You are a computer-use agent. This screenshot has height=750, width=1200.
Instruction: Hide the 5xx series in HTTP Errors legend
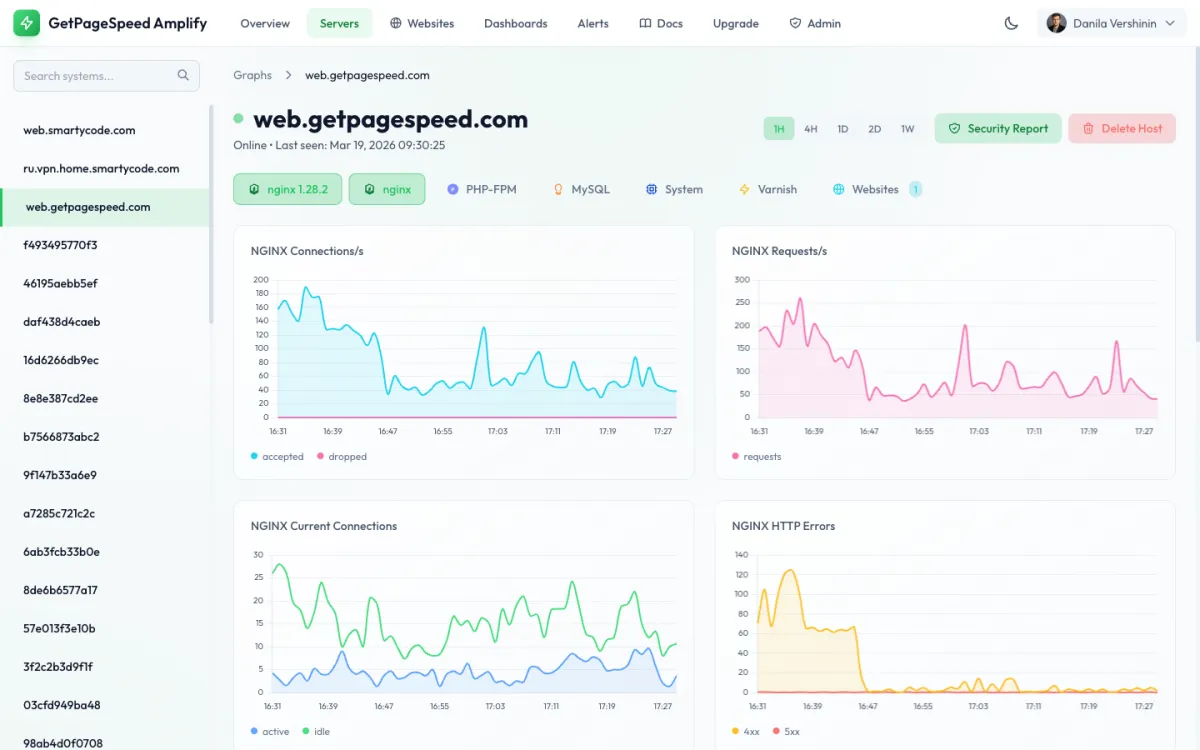(x=789, y=731)
